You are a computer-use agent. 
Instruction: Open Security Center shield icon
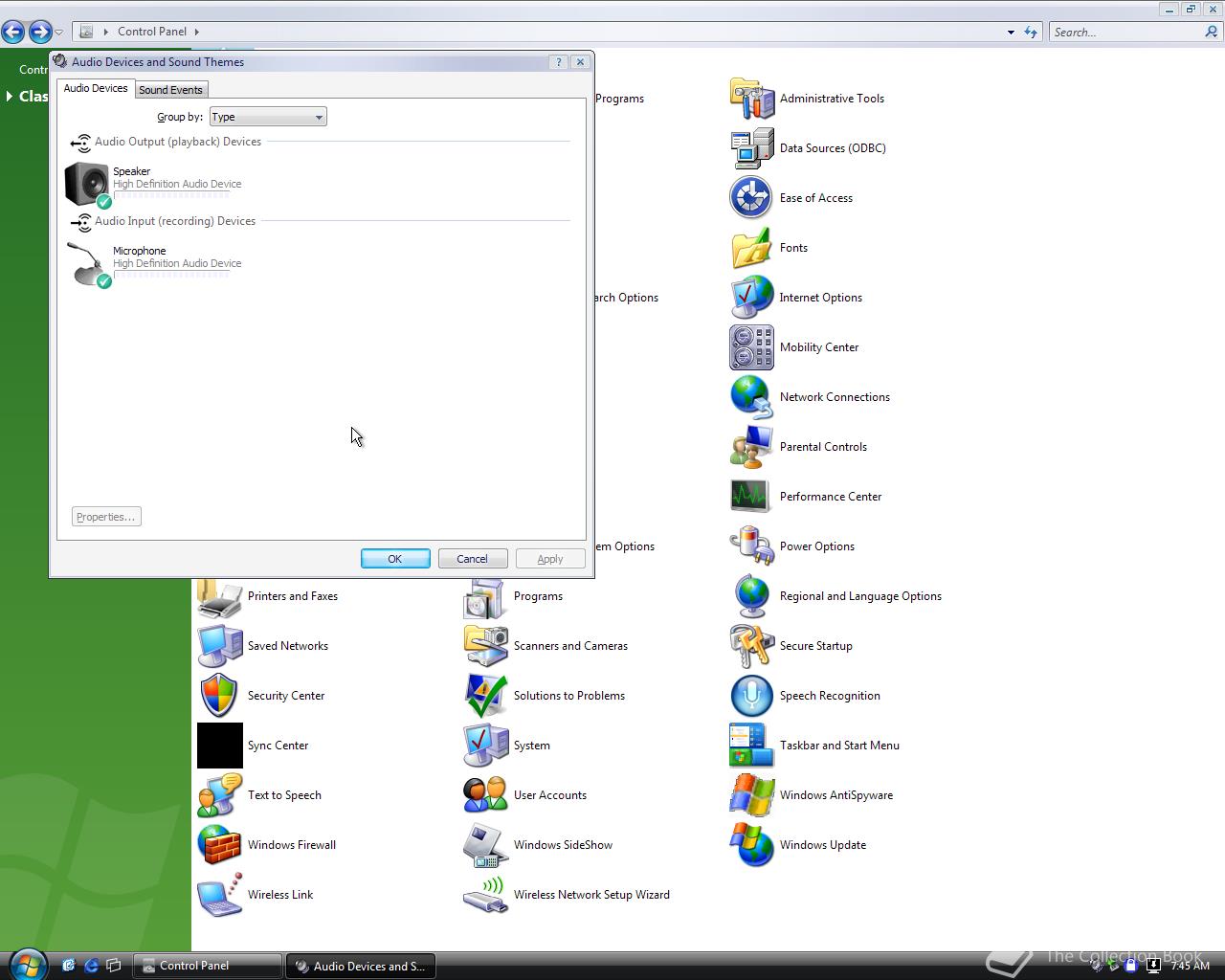(x=219, y=696)
